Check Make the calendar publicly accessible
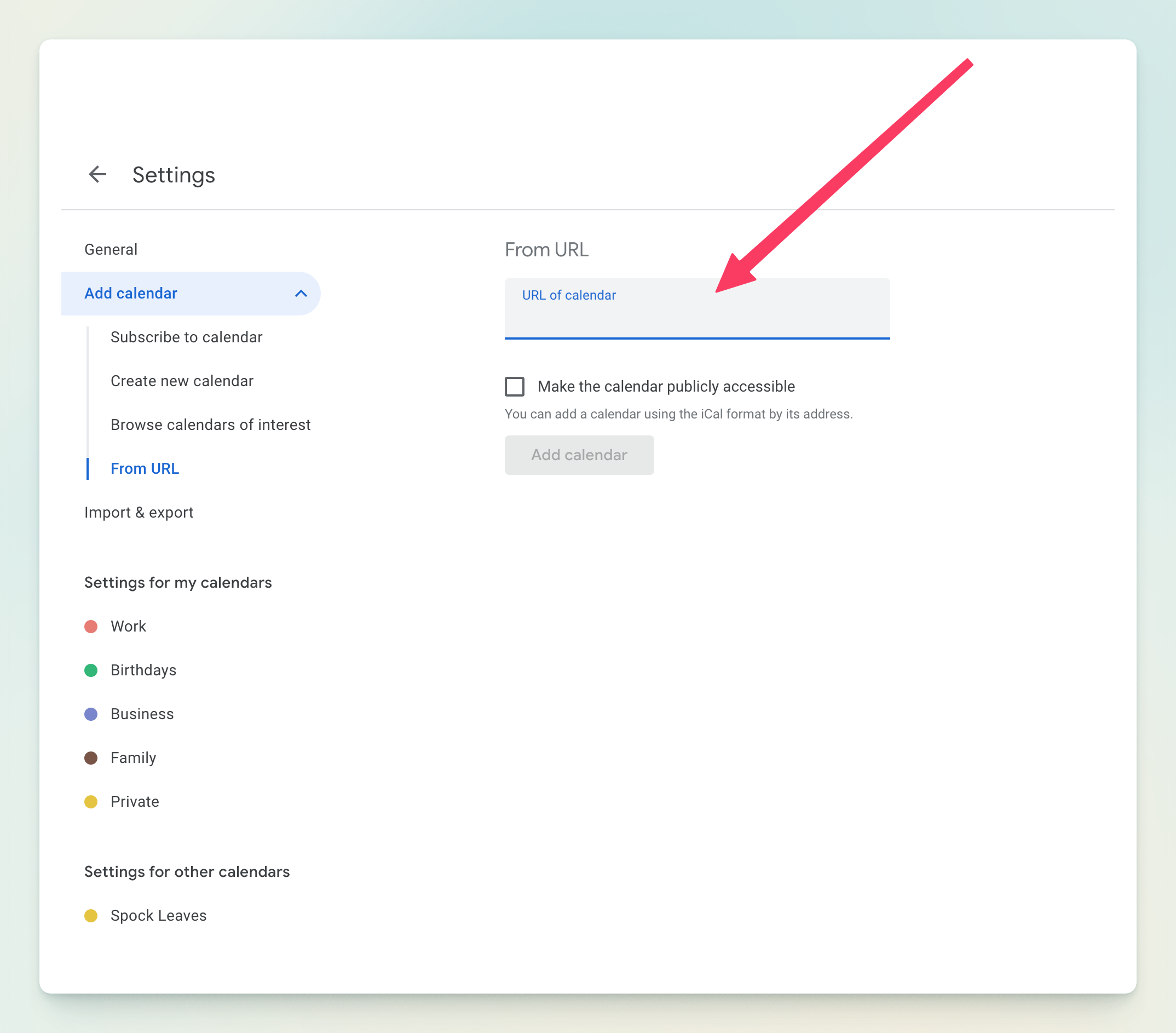The image size is (1176, 1033). [x=514, y=386]
